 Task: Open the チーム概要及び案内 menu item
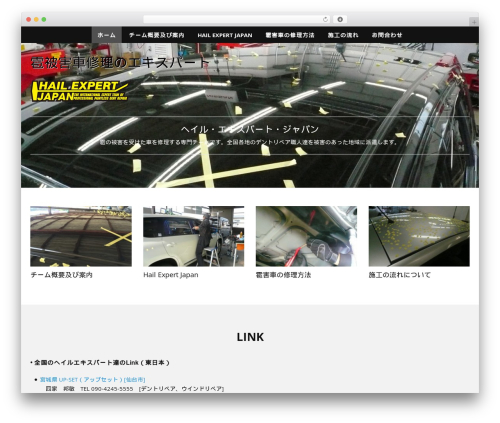click(156, 35)
